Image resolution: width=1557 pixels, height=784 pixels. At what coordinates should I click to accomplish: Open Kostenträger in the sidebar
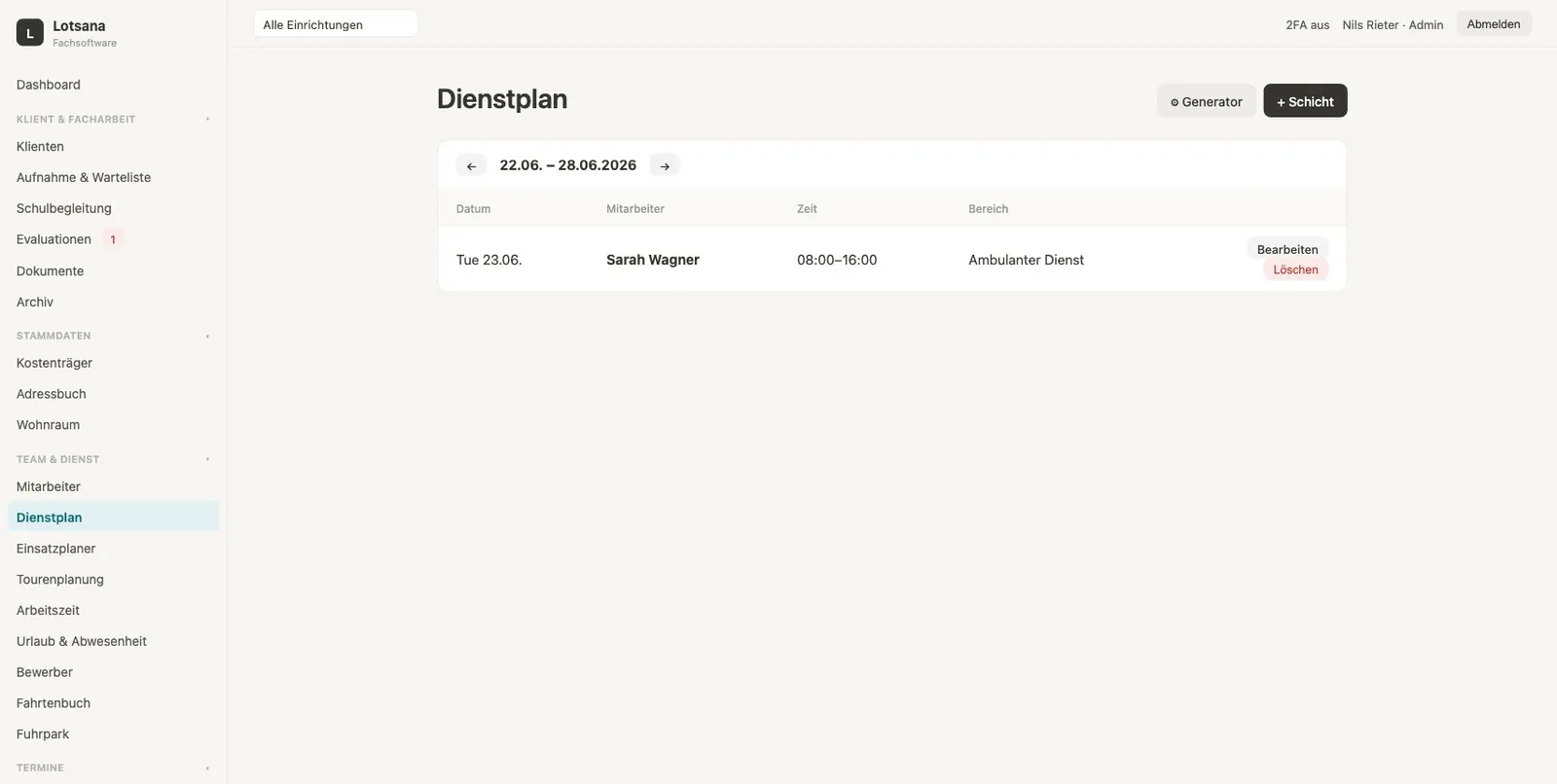point(114,363)
